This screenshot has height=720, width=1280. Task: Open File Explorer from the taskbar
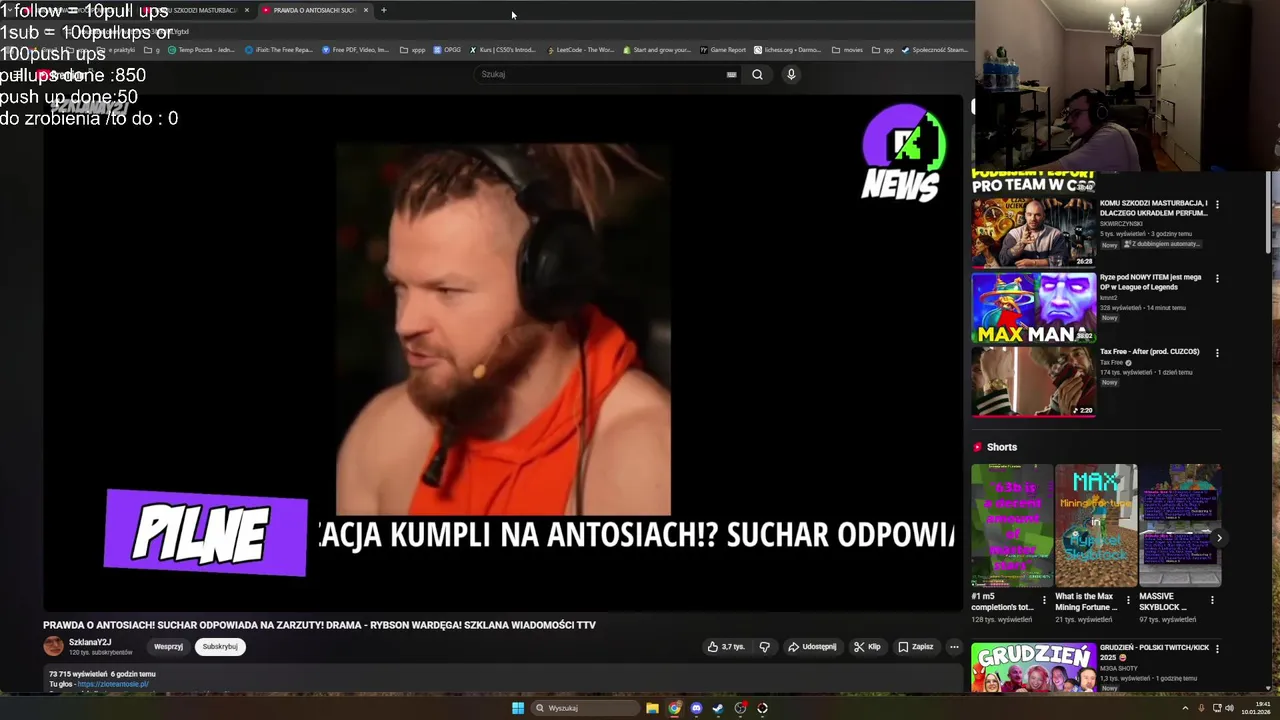(652, 708)
